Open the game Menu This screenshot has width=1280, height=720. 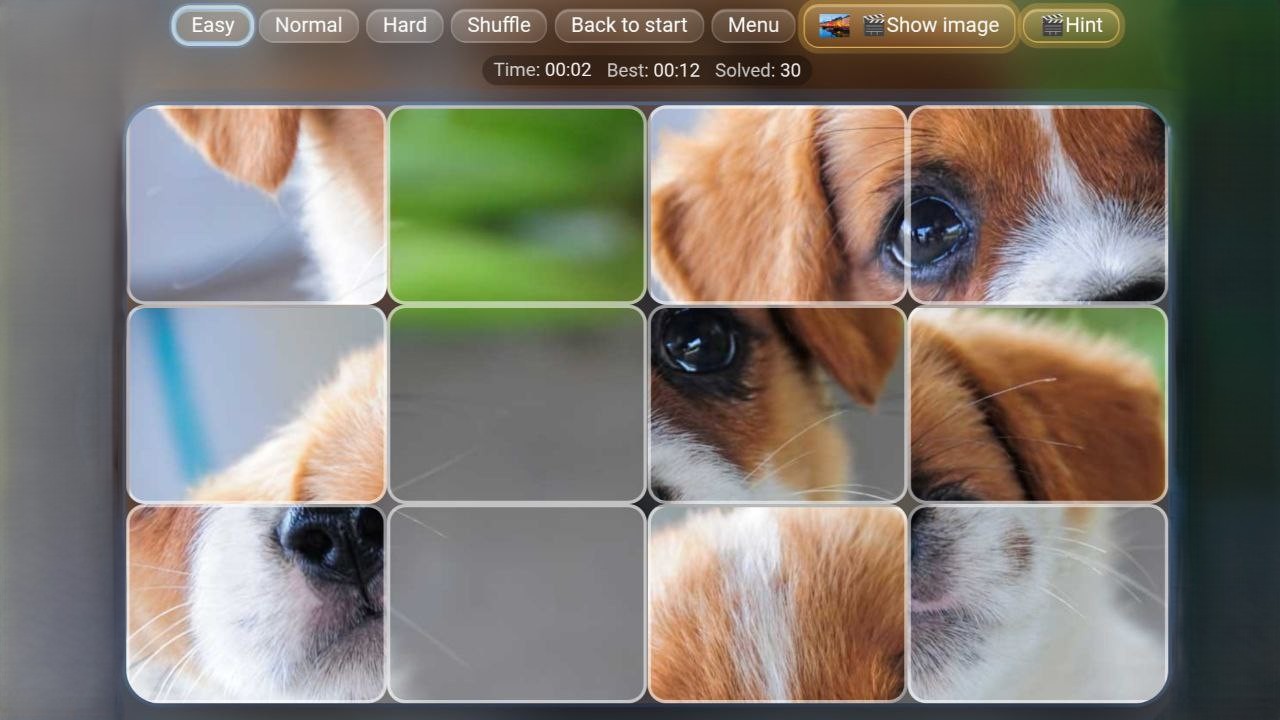click(x=753, y=25)
